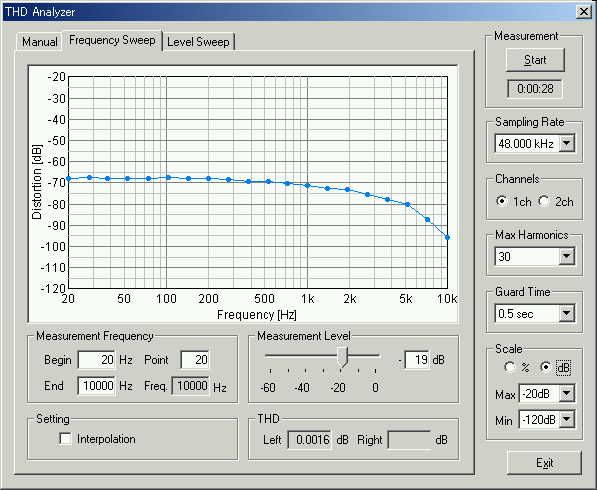Viewport: 597px width, 490px height.
Task: Start the THD measurement
Action: tap(535, 60)
